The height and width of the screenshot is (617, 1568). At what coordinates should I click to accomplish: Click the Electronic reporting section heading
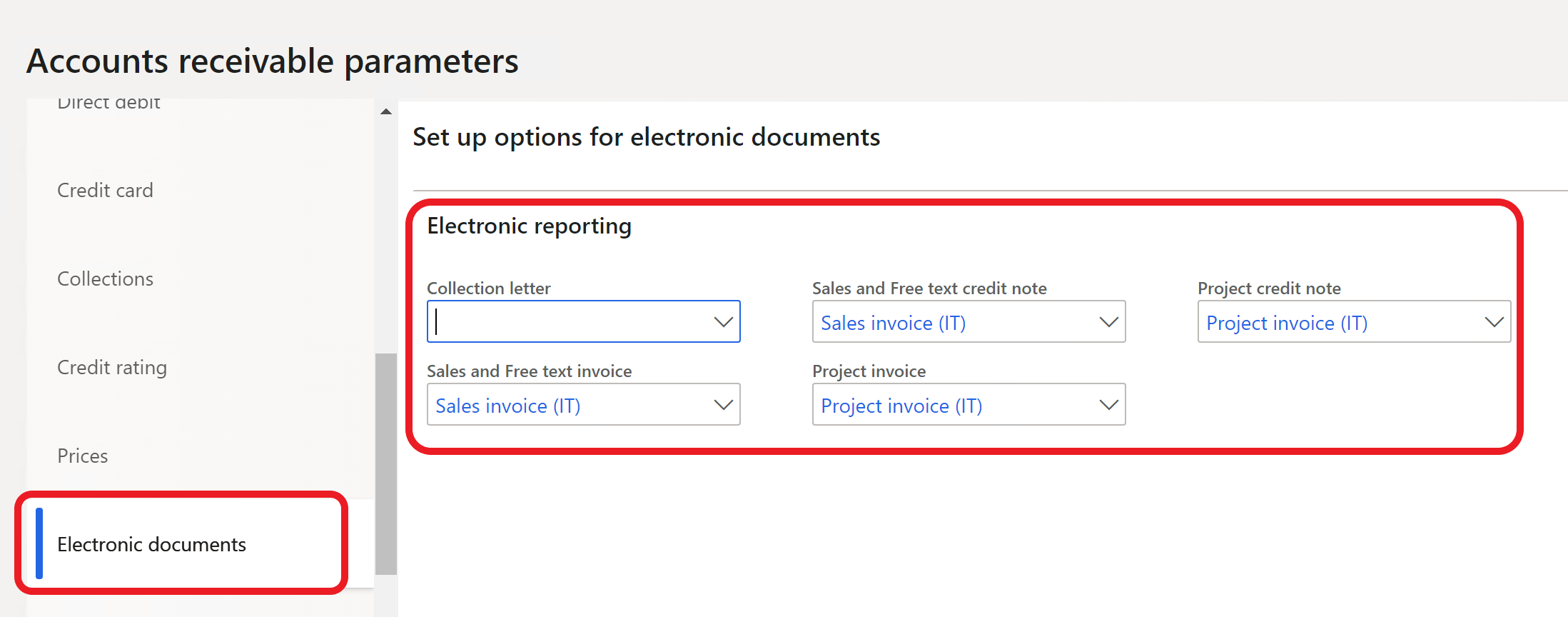(529, 226)
